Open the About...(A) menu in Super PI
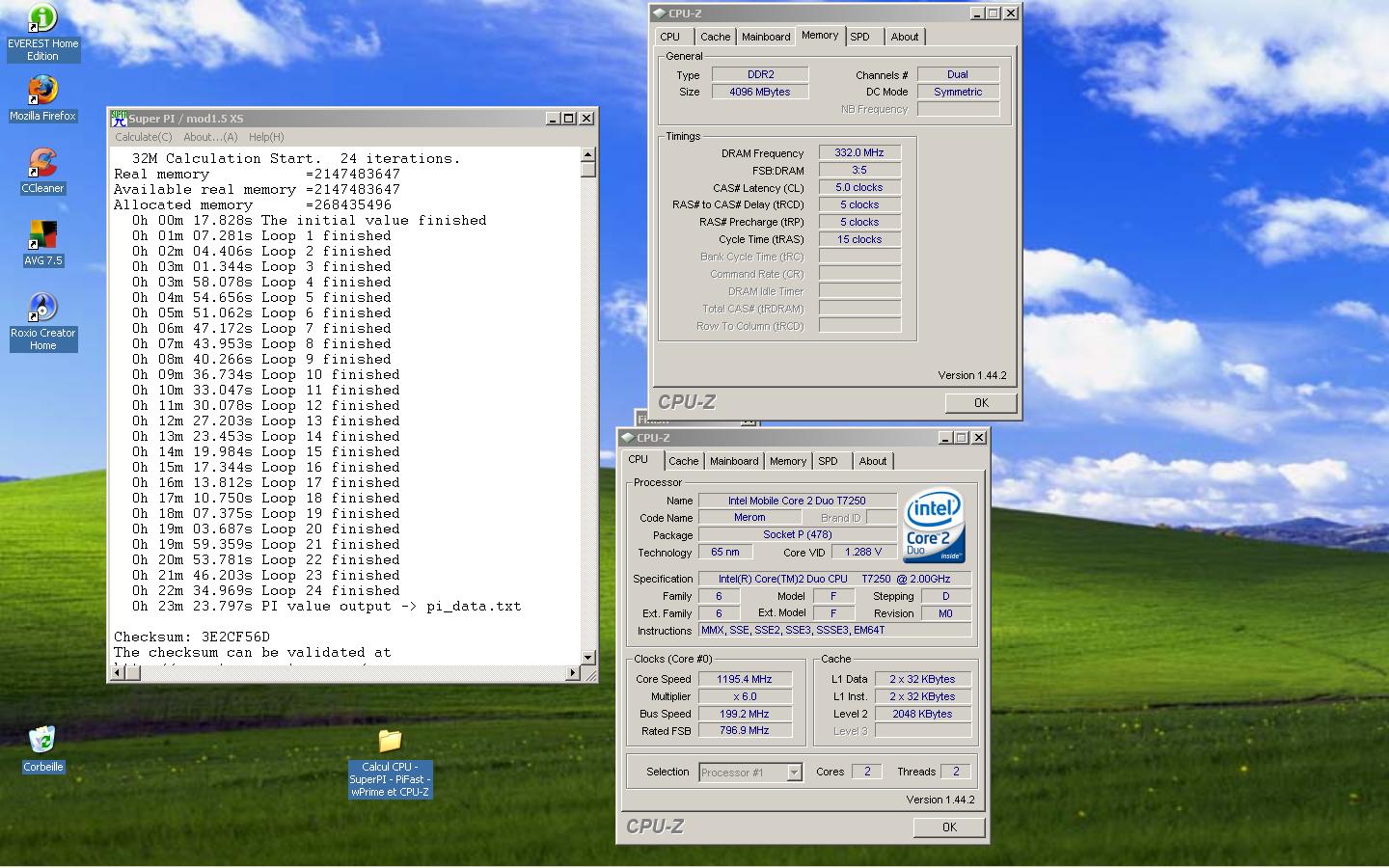 210,137
